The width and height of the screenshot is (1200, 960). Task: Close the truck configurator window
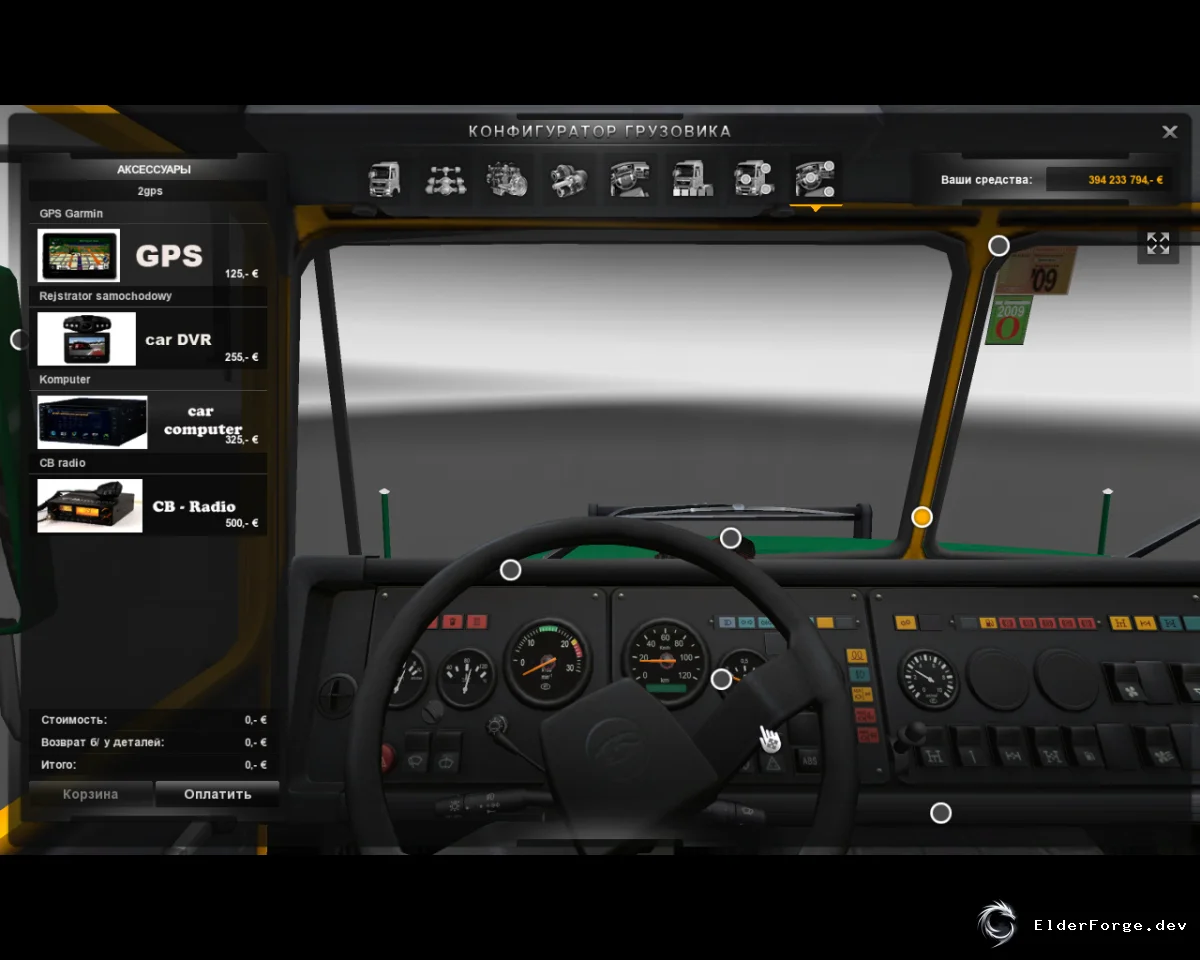coord(1170,132)
